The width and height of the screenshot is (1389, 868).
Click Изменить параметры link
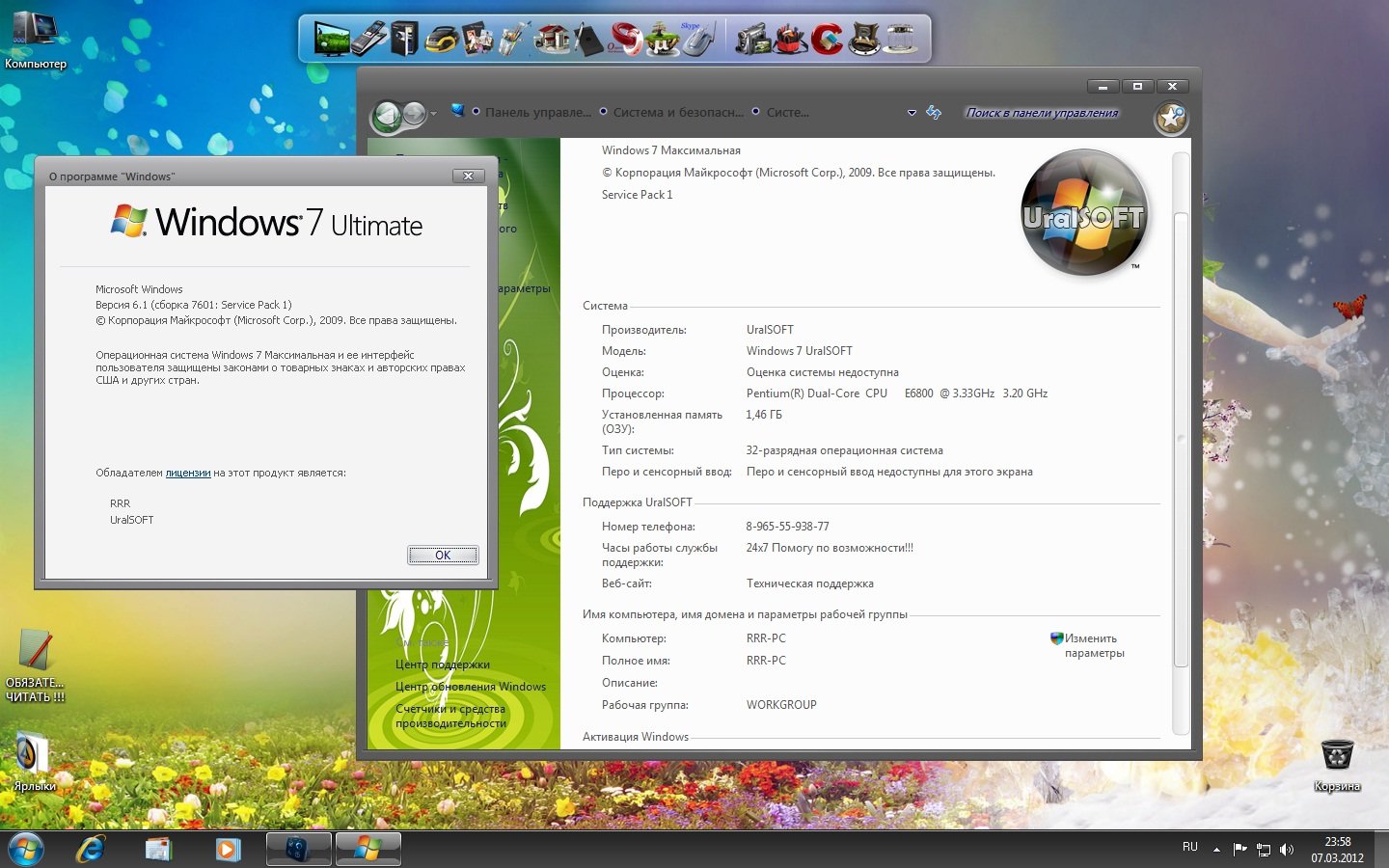point(1094,646)
